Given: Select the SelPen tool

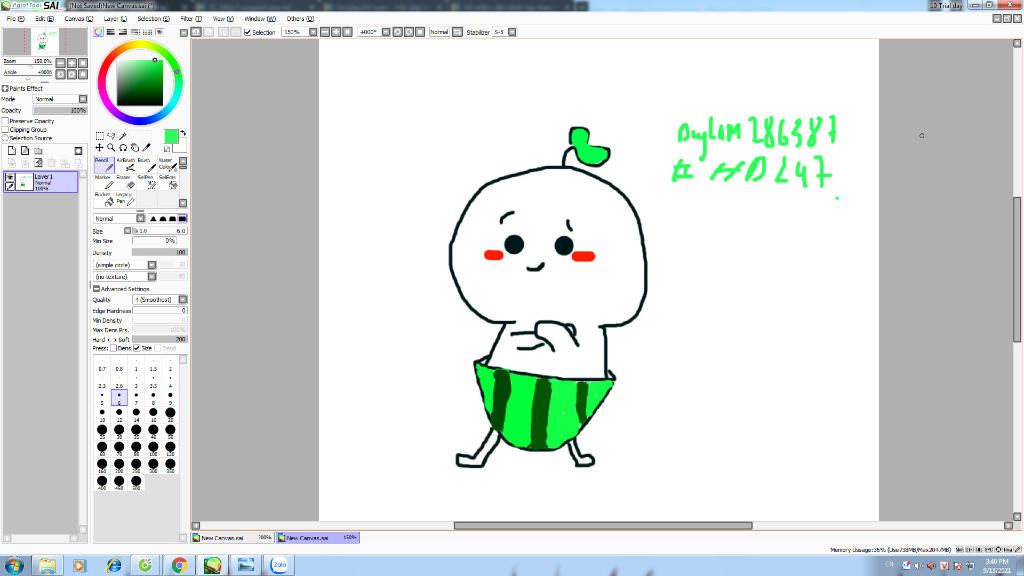Looking at the screenshot, I should tap(145, 182).
